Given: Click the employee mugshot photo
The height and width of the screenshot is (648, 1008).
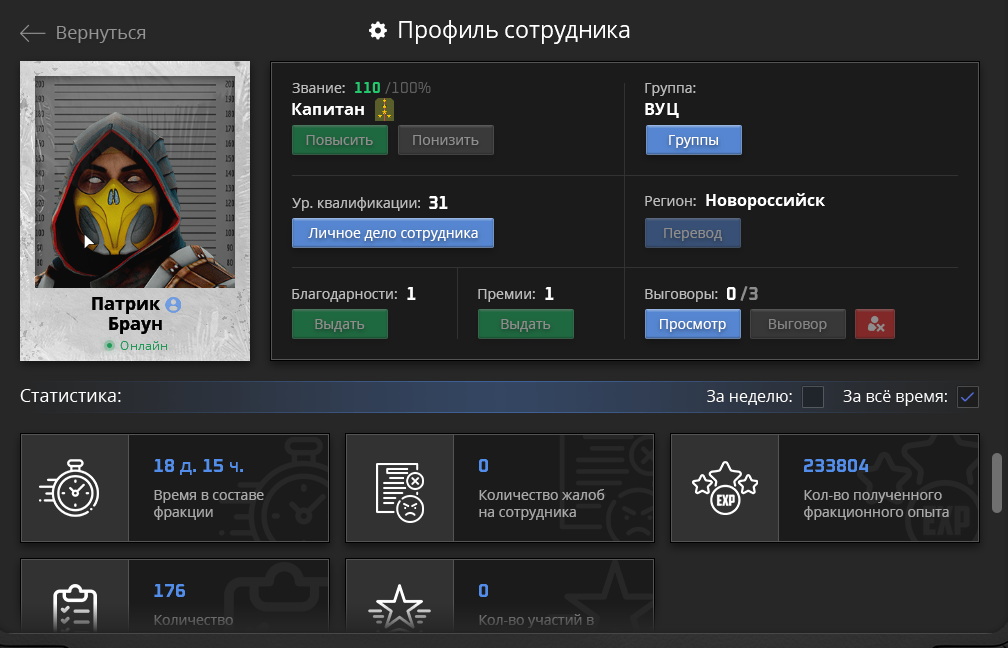Looking at the screenshot, I should (x=135, y=182).
